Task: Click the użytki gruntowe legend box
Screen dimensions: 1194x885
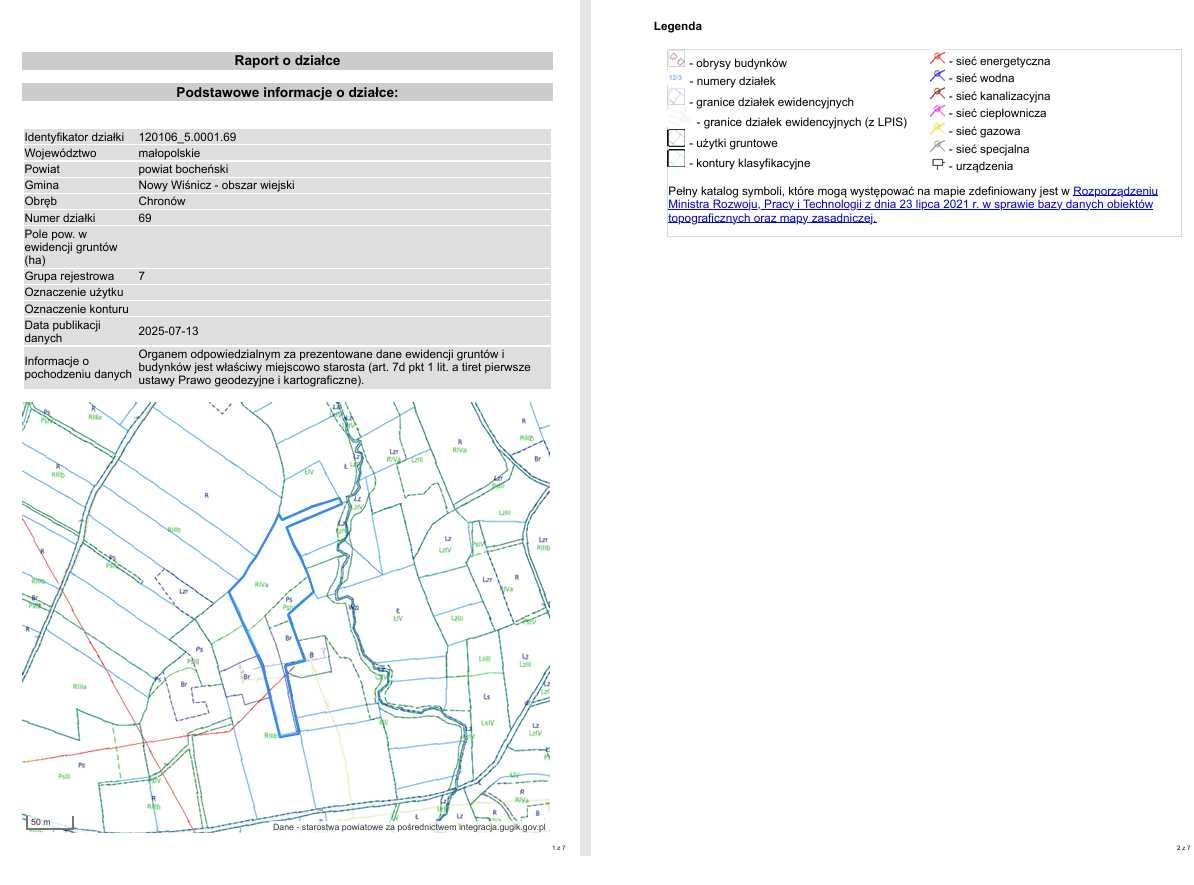Action: (676, 138)
